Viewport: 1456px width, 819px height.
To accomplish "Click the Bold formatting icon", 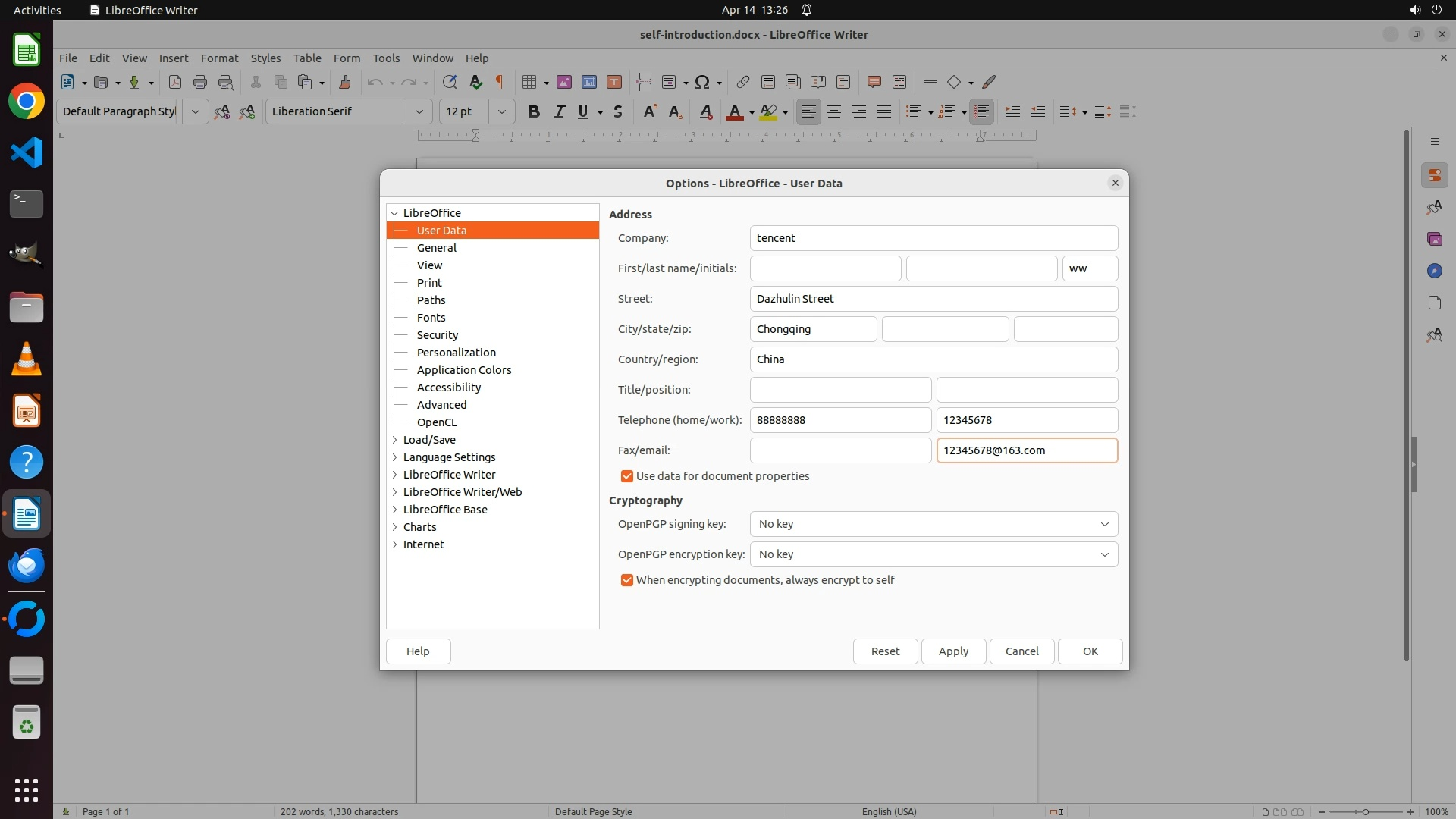I will pos(533,111).
